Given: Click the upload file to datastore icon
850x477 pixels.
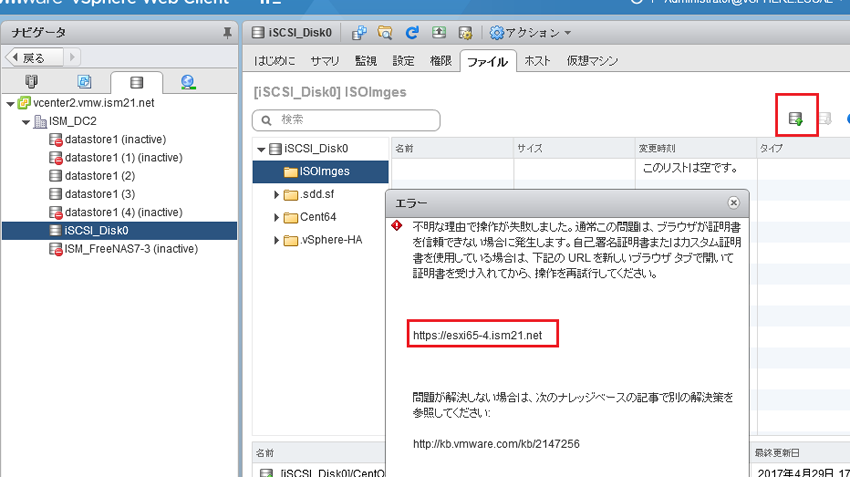Looking at the screenshot, I should [796, 119].
